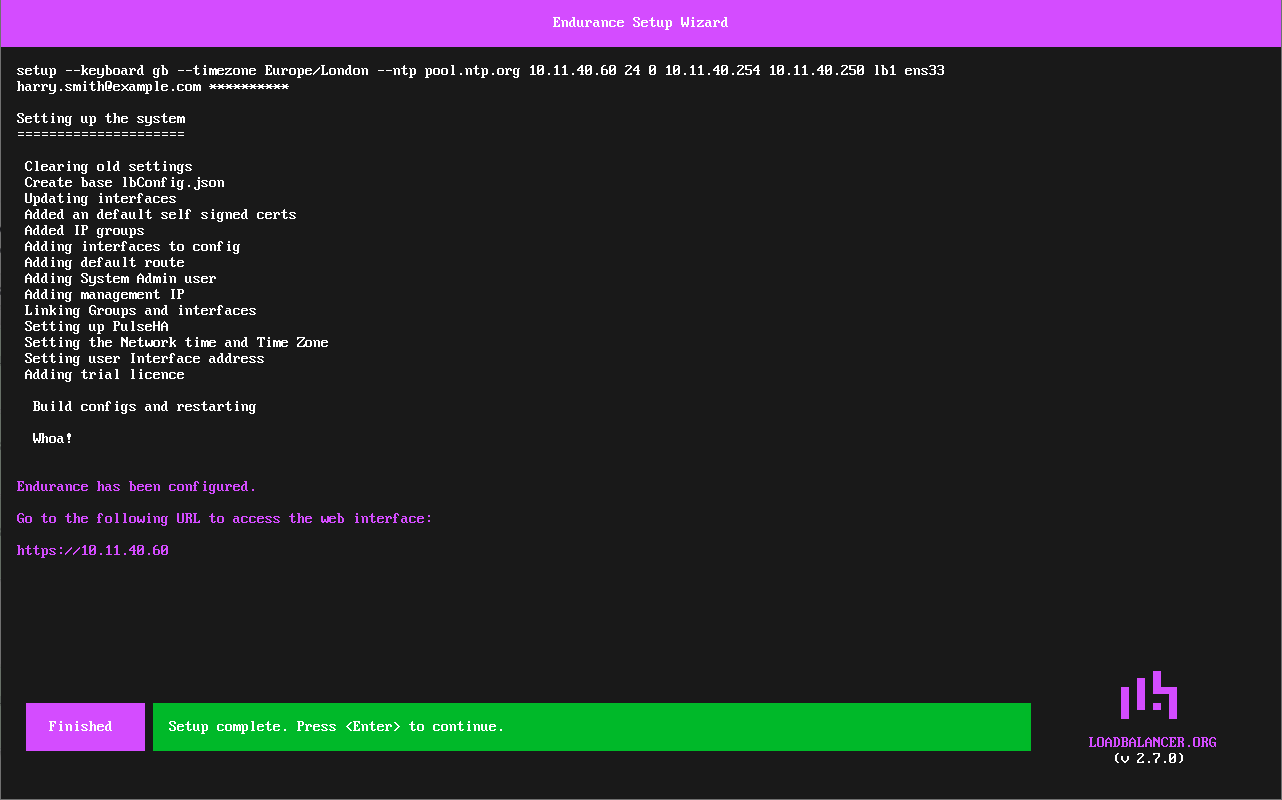Click 'Setting up PulseHA' log line
This screenshot has width=1282, height=800.
tap(97, 327)
